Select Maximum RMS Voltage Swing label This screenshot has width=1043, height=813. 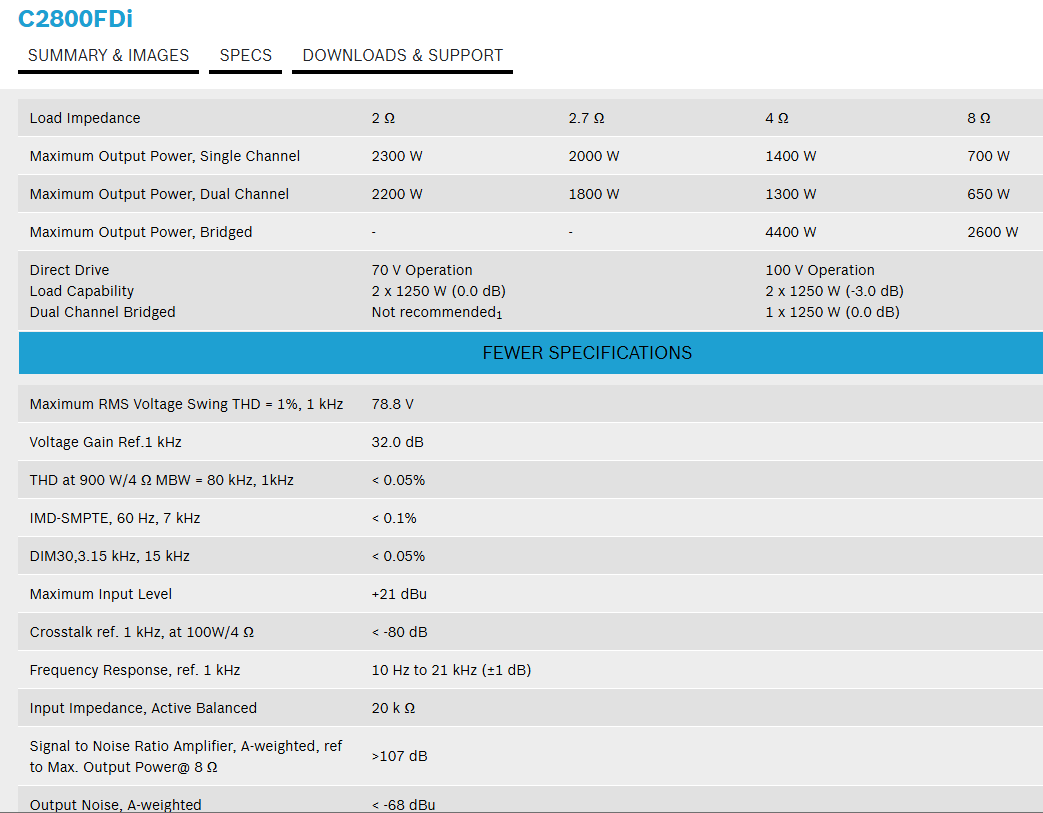click(x=186, y=404)
